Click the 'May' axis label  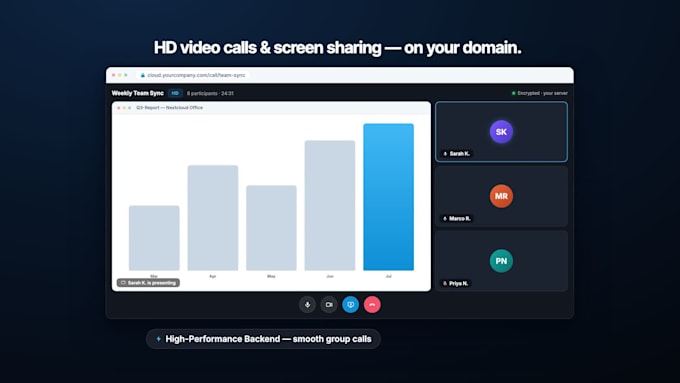pos(271,276)
